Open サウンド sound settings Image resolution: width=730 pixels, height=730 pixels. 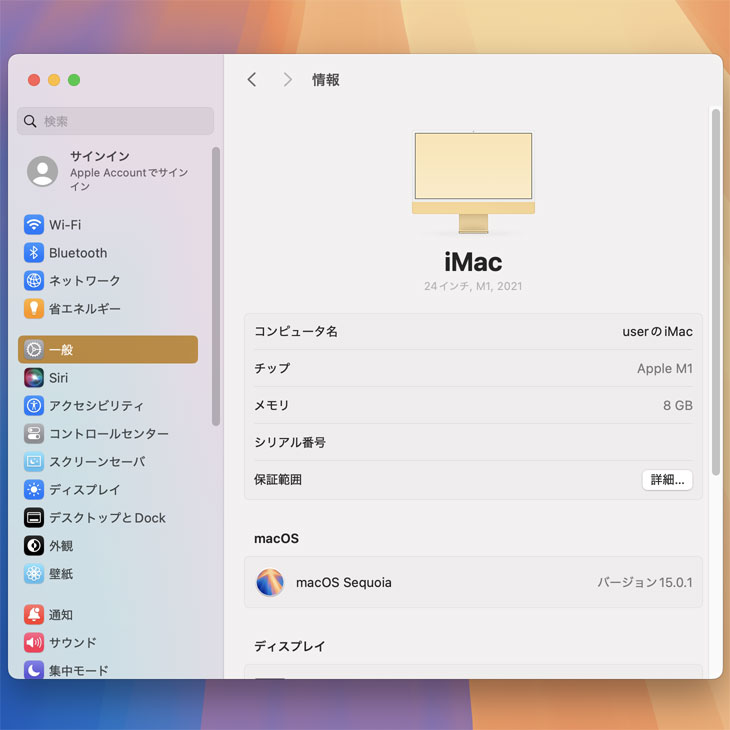(72, 643)
